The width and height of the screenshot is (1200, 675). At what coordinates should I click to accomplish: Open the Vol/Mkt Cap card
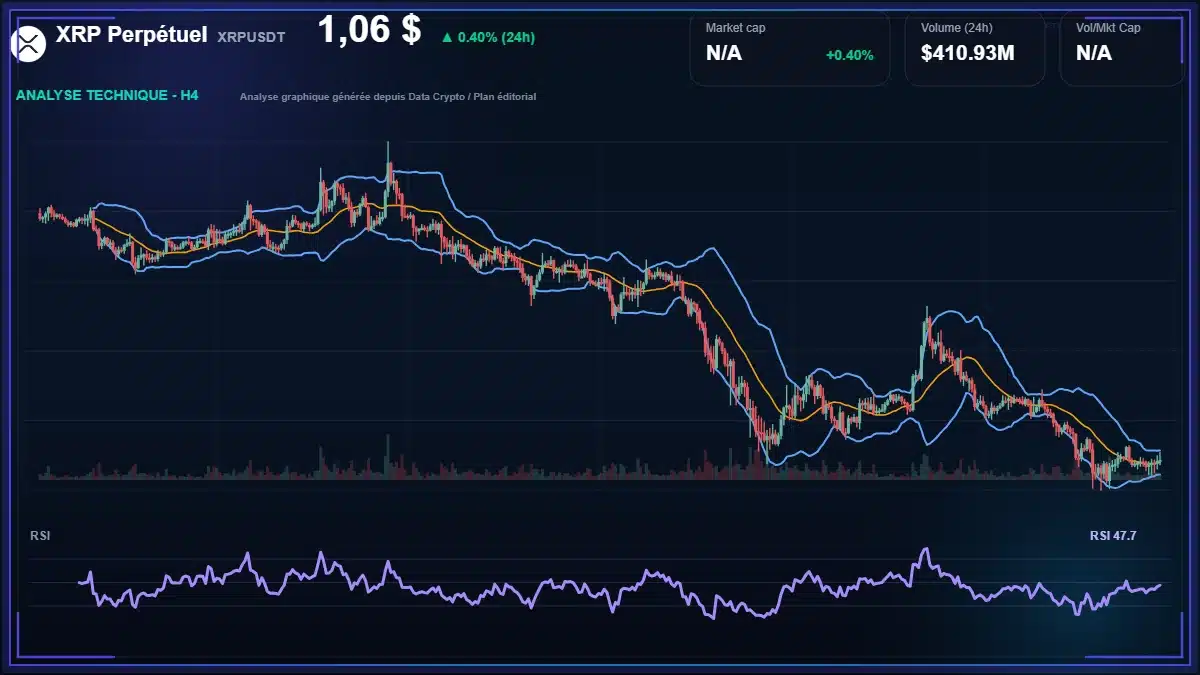pyautogui.click(x=1123, y=49)
